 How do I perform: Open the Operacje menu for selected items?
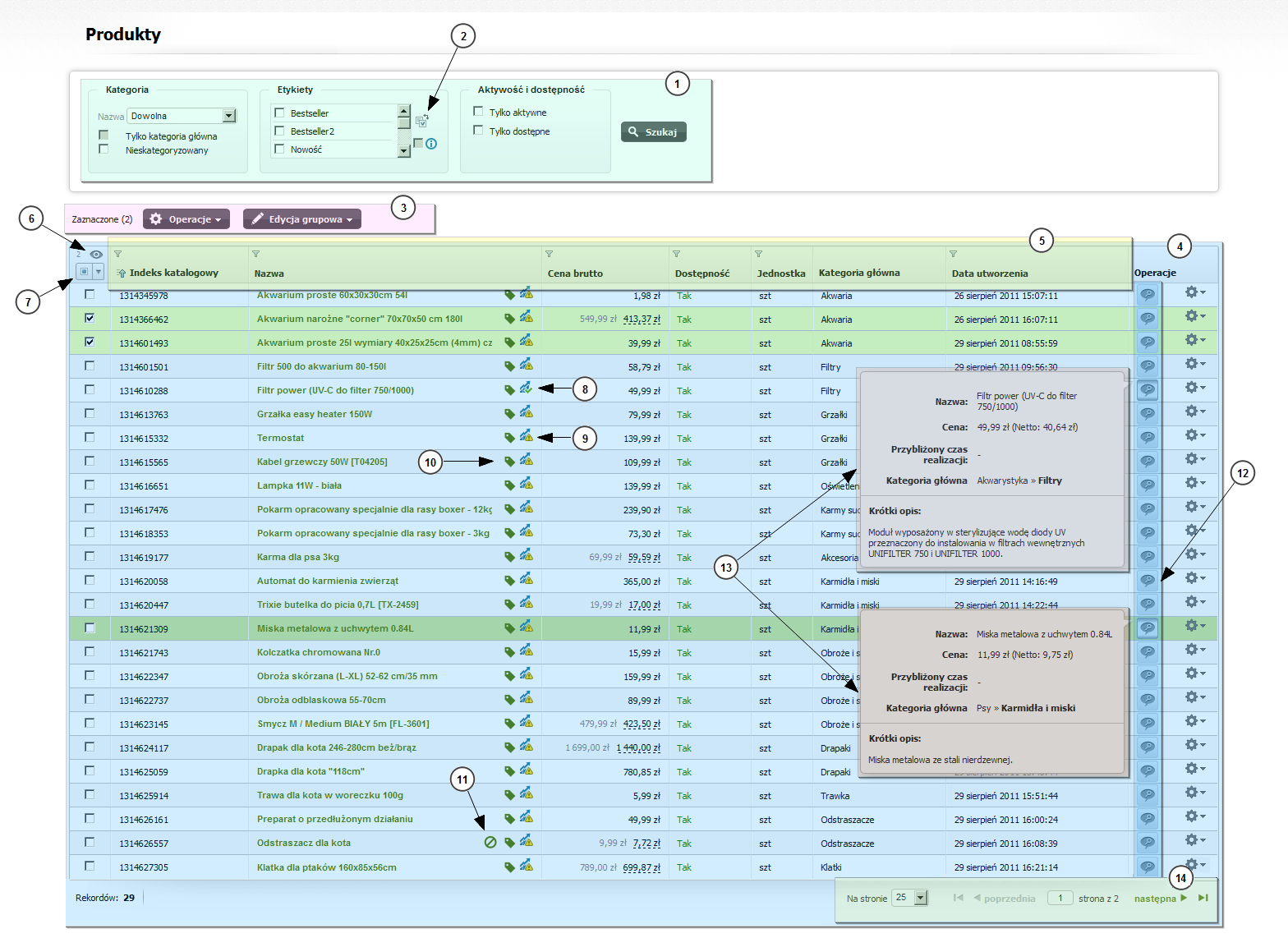(186, 219)
